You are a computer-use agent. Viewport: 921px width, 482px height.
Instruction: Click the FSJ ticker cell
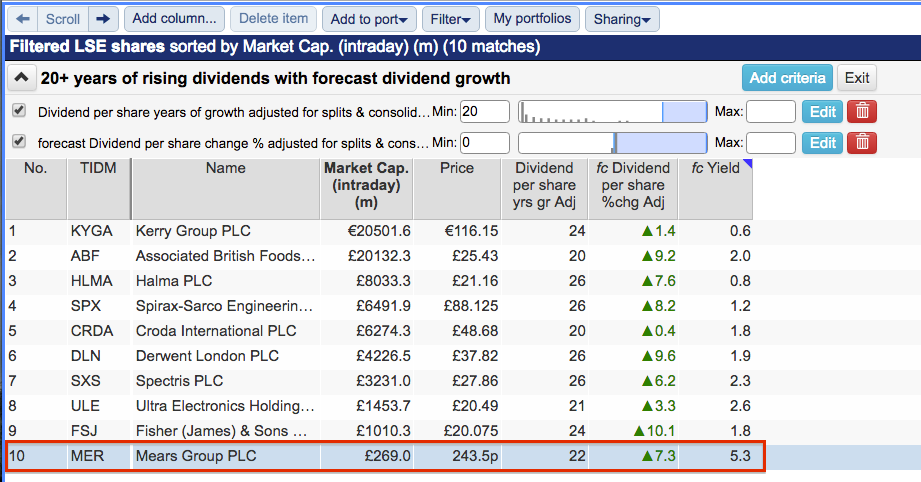(99, 430)
